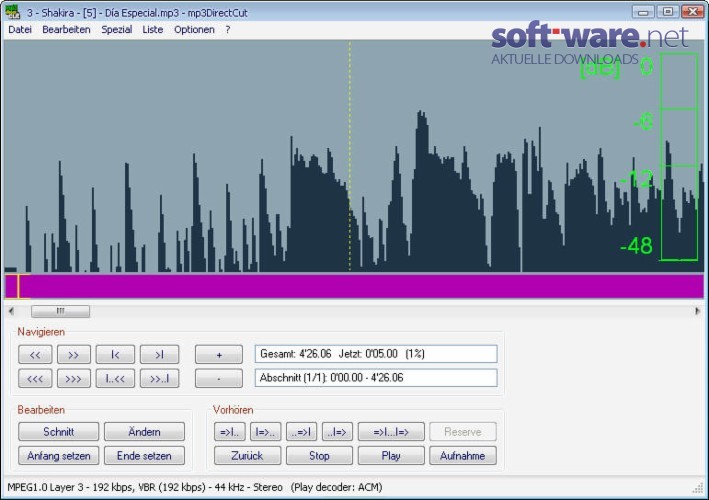Click the ..=>| preview button
This screenshot has width=709, height=500.
pos(302,432)
